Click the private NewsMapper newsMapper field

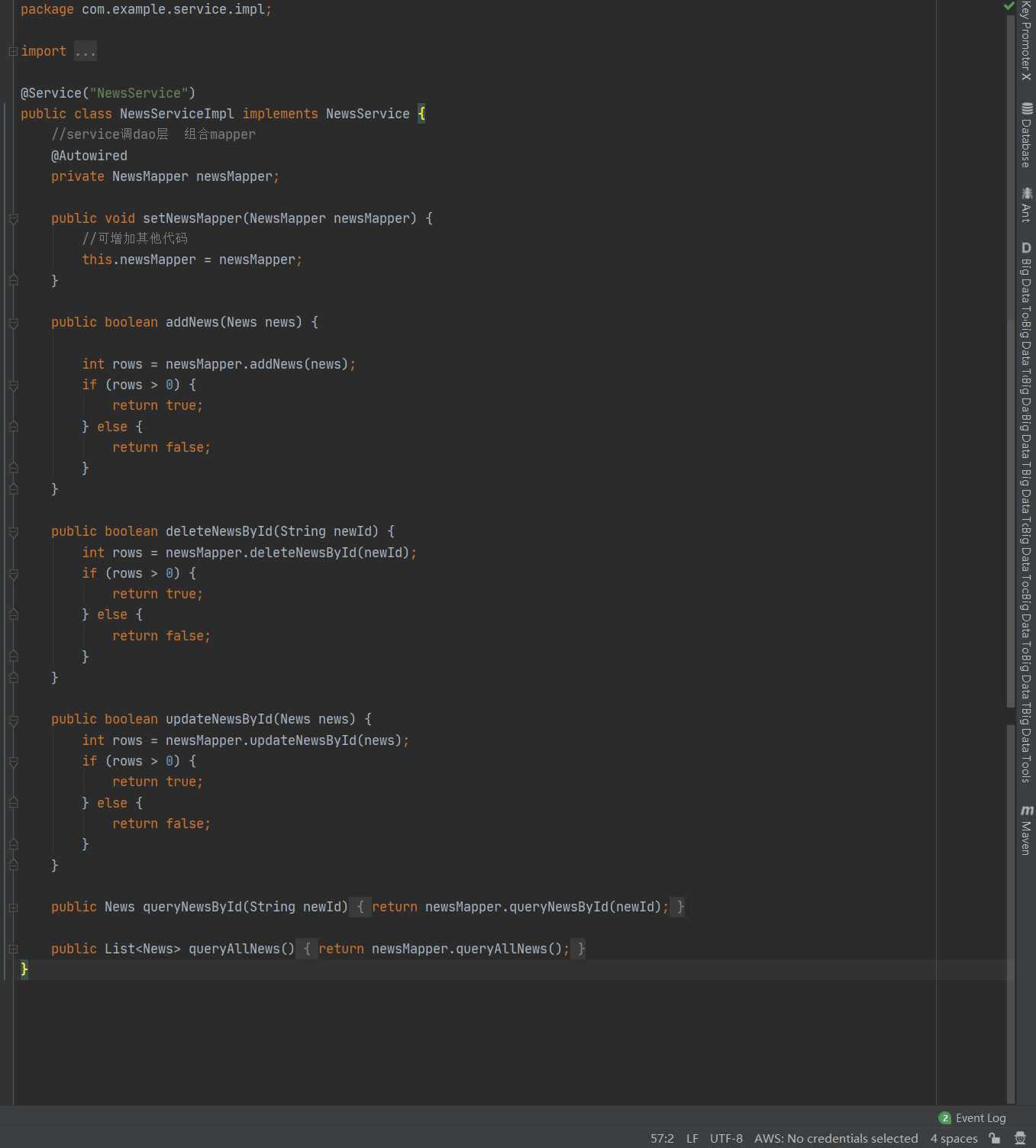pyautogui.click(x=166, y=176)
